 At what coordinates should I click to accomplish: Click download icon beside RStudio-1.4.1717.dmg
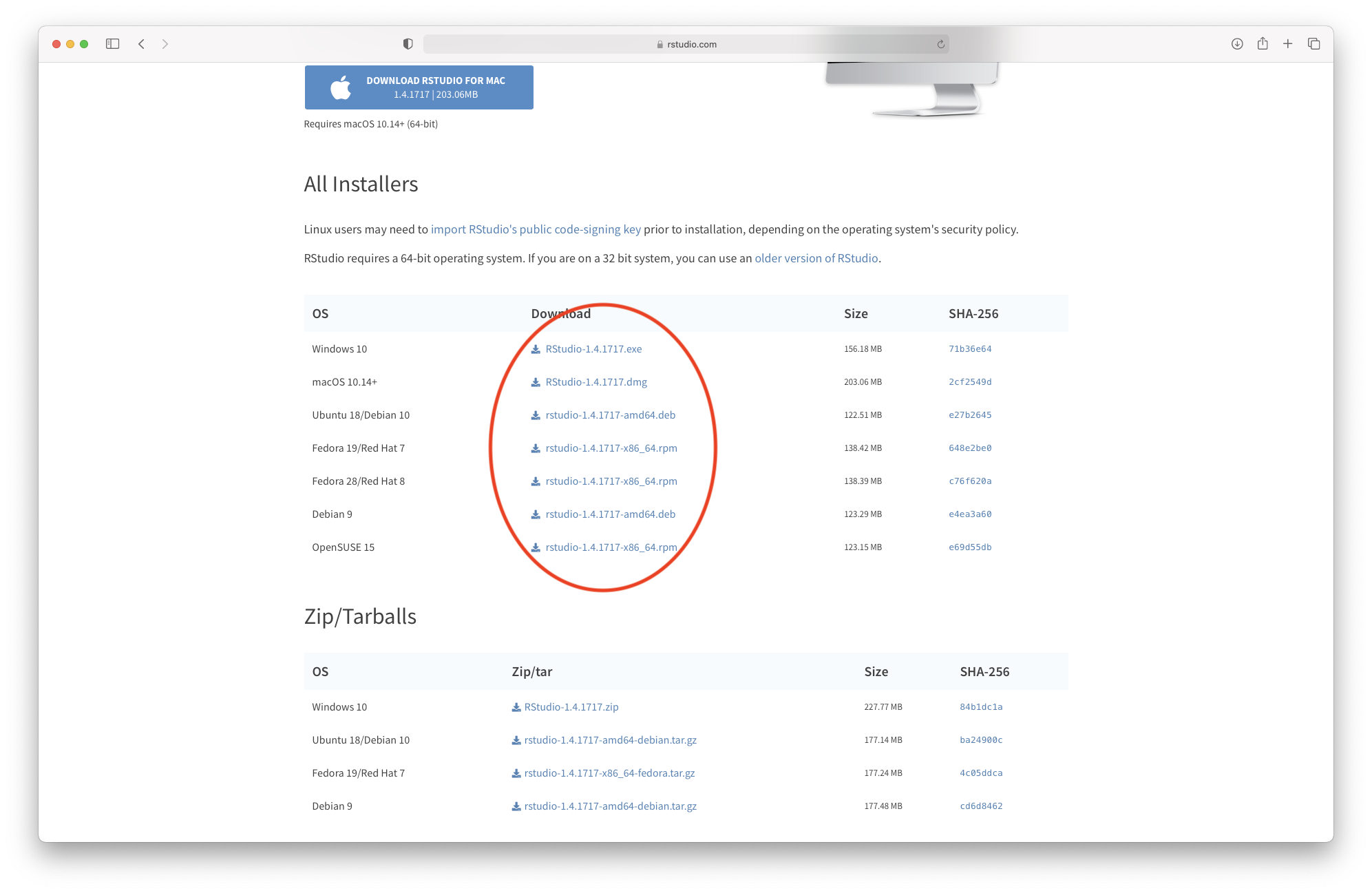pyautogui.click(x=536, y=382)
